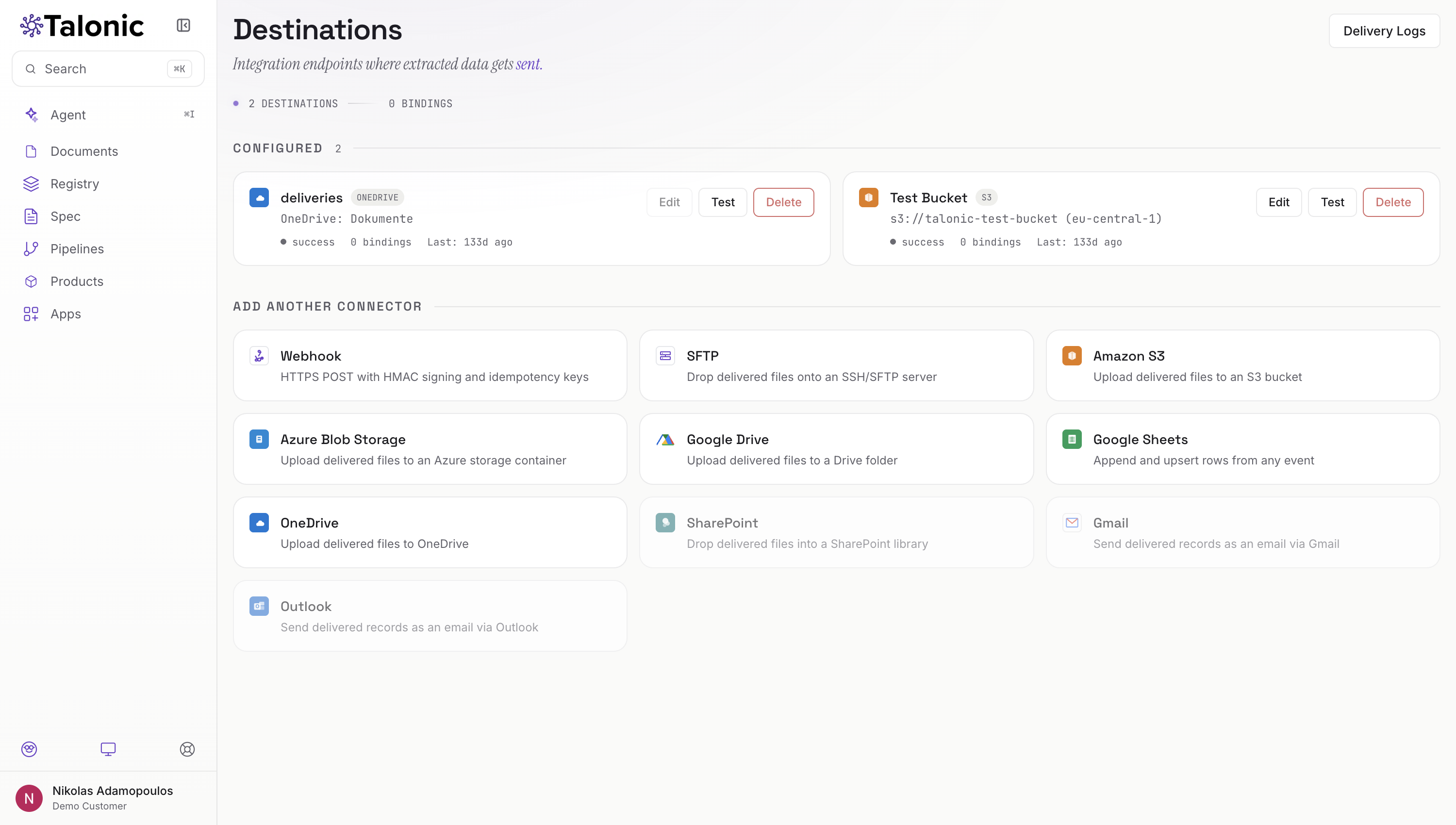Image resolution: width=1456 pixels, height=825 pixels.
Task: Add an Amazon S3 connector
Action: pos(1242,365)
